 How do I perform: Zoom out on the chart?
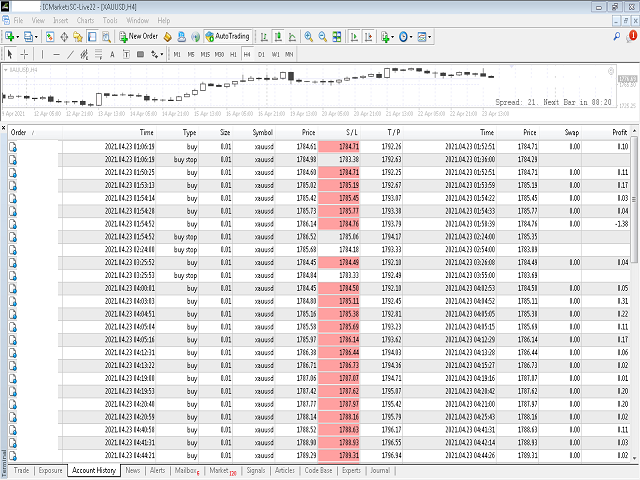[322, 37]
